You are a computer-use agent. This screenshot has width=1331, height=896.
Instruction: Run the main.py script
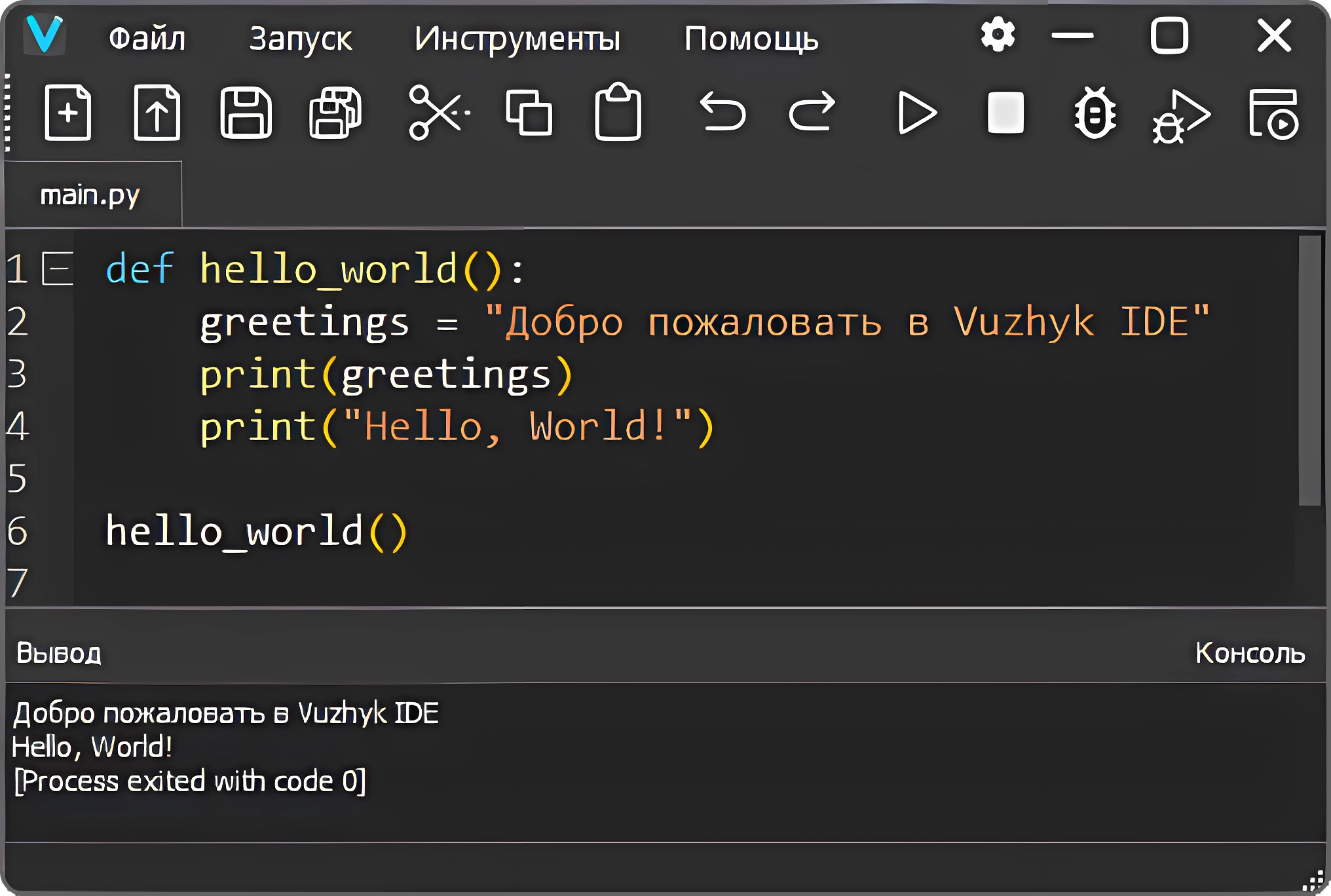click(x=917, y=113)
